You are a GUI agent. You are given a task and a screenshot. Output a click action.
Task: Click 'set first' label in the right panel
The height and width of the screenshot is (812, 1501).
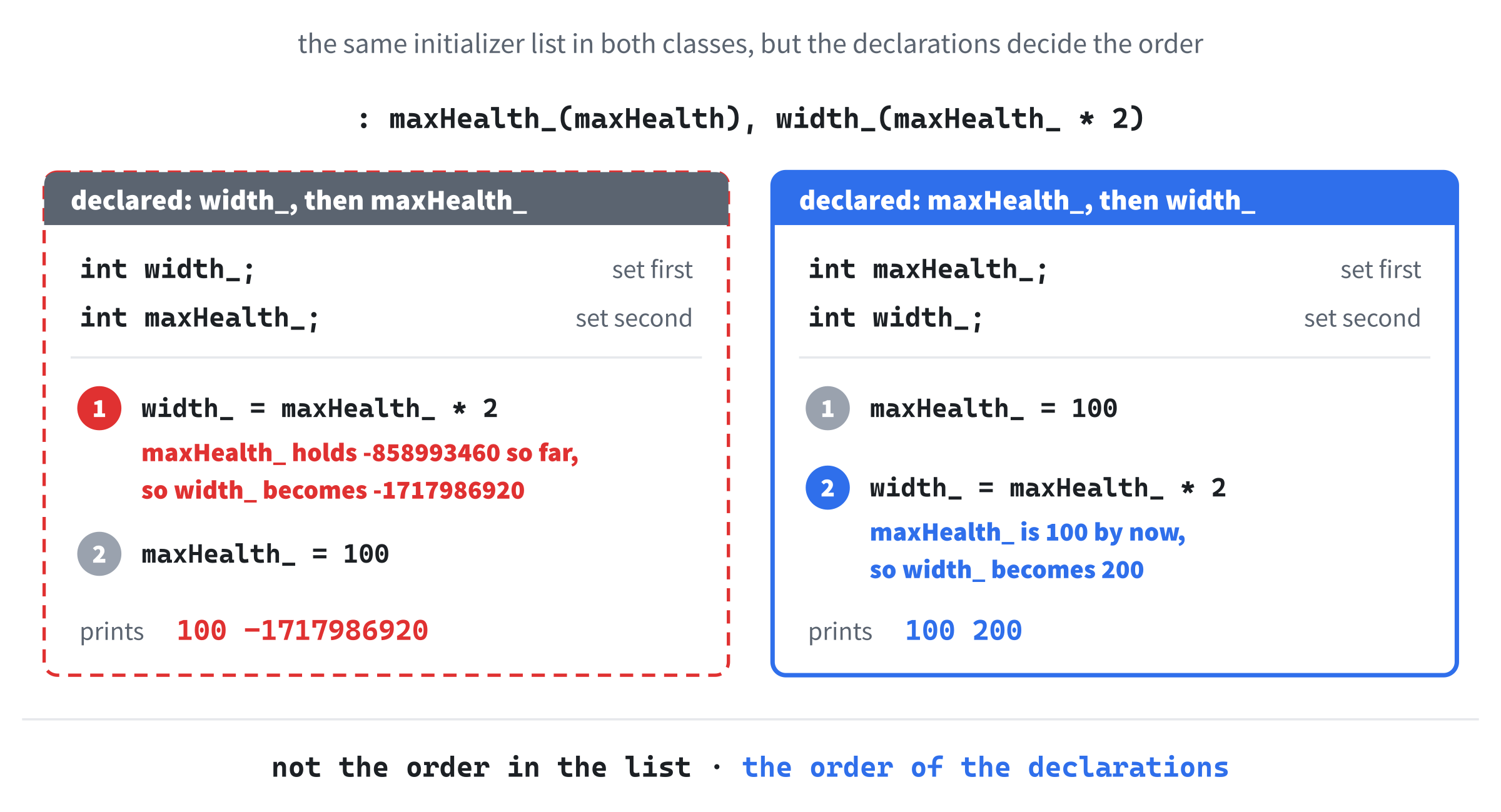[x=1380, y=270]
